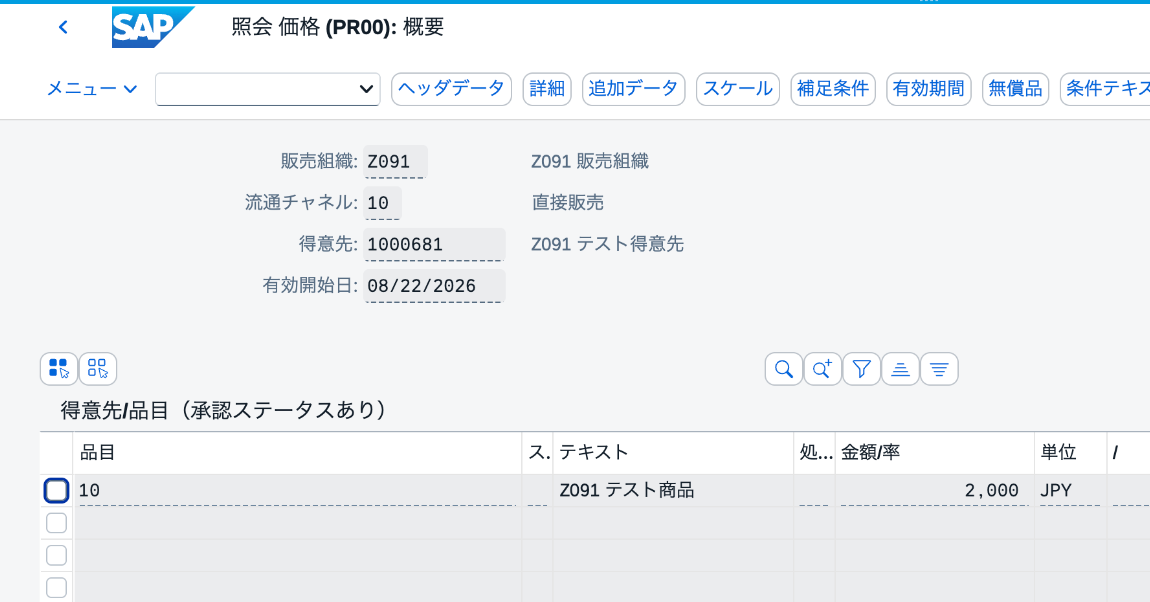Tick the second empty row checkbox below item 10

coord(56,555)
